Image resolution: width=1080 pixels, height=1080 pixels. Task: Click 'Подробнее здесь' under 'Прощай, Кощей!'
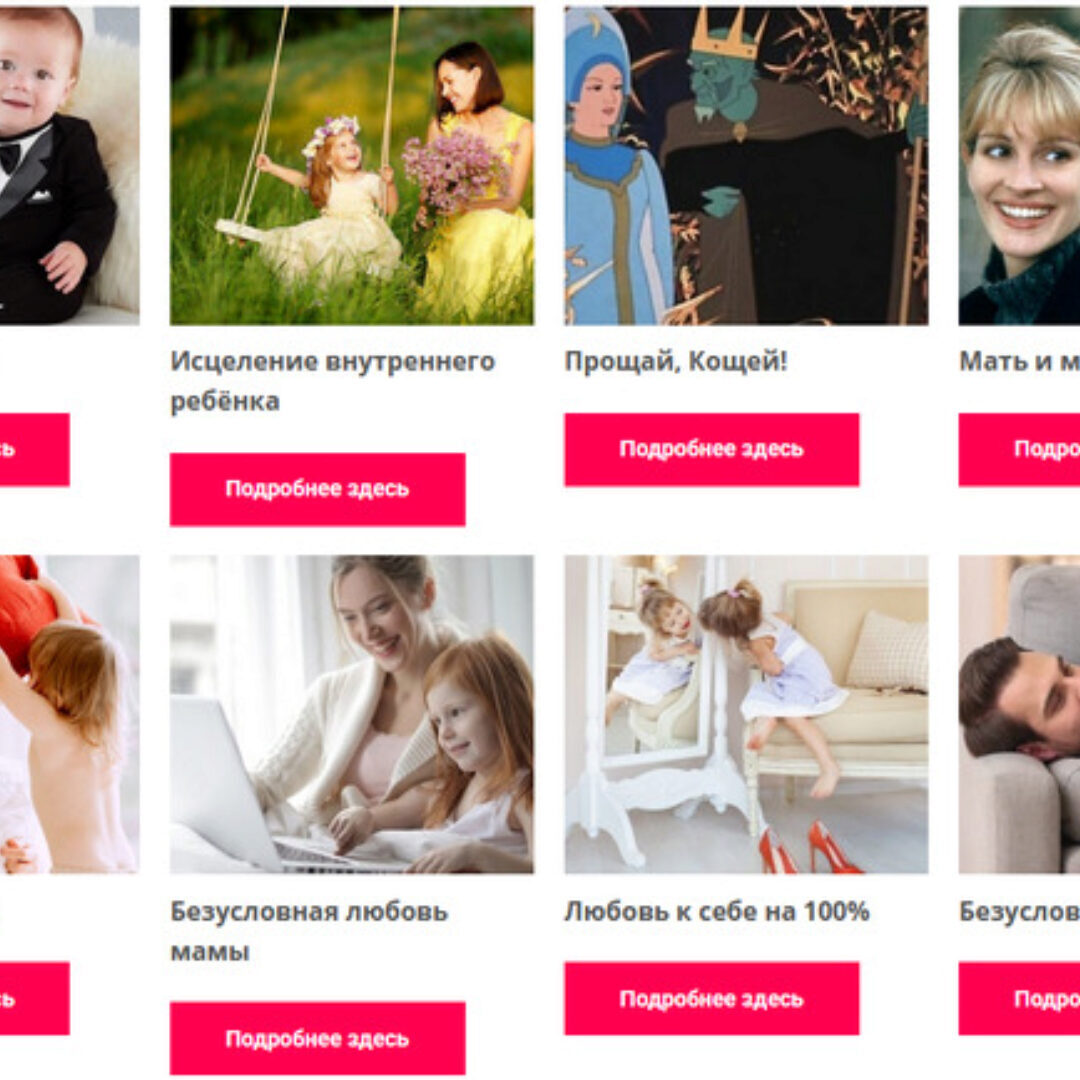[712, 449]
